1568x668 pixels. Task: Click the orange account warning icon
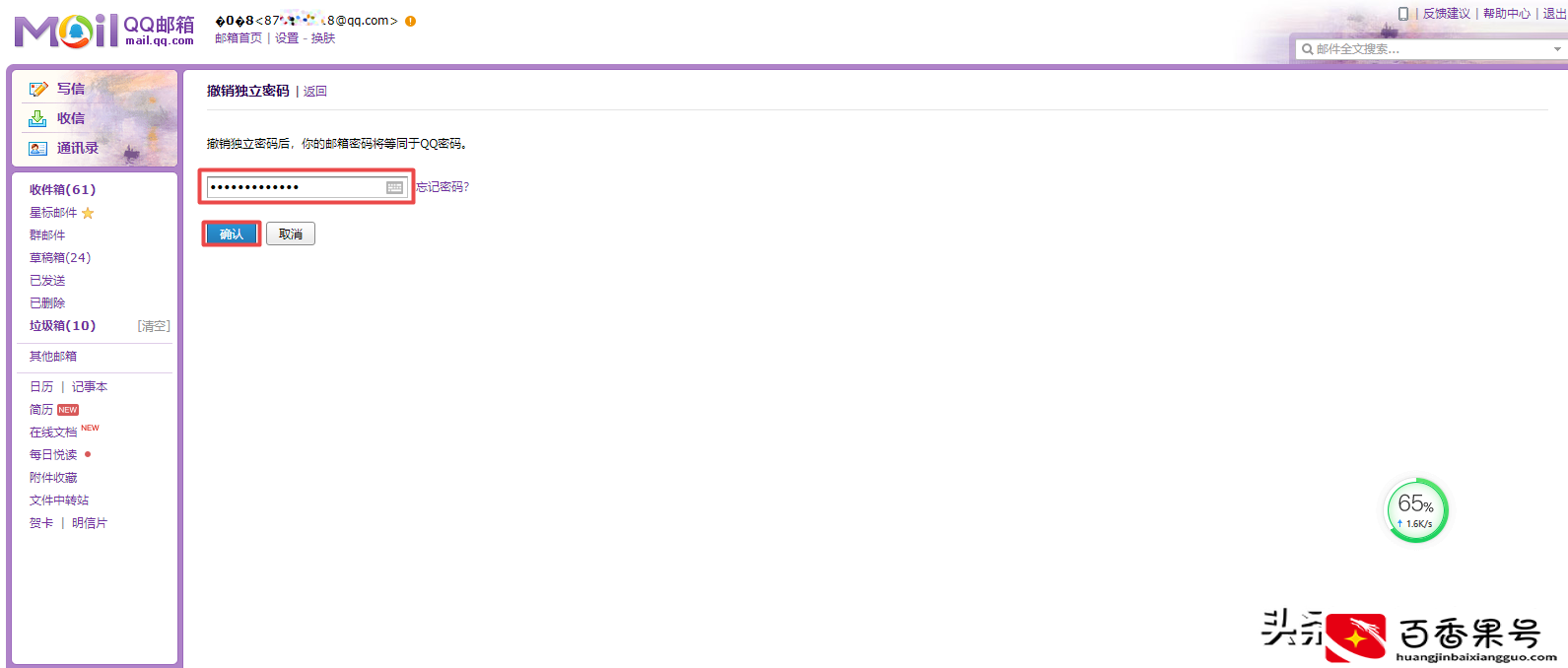tap(410, 21)
